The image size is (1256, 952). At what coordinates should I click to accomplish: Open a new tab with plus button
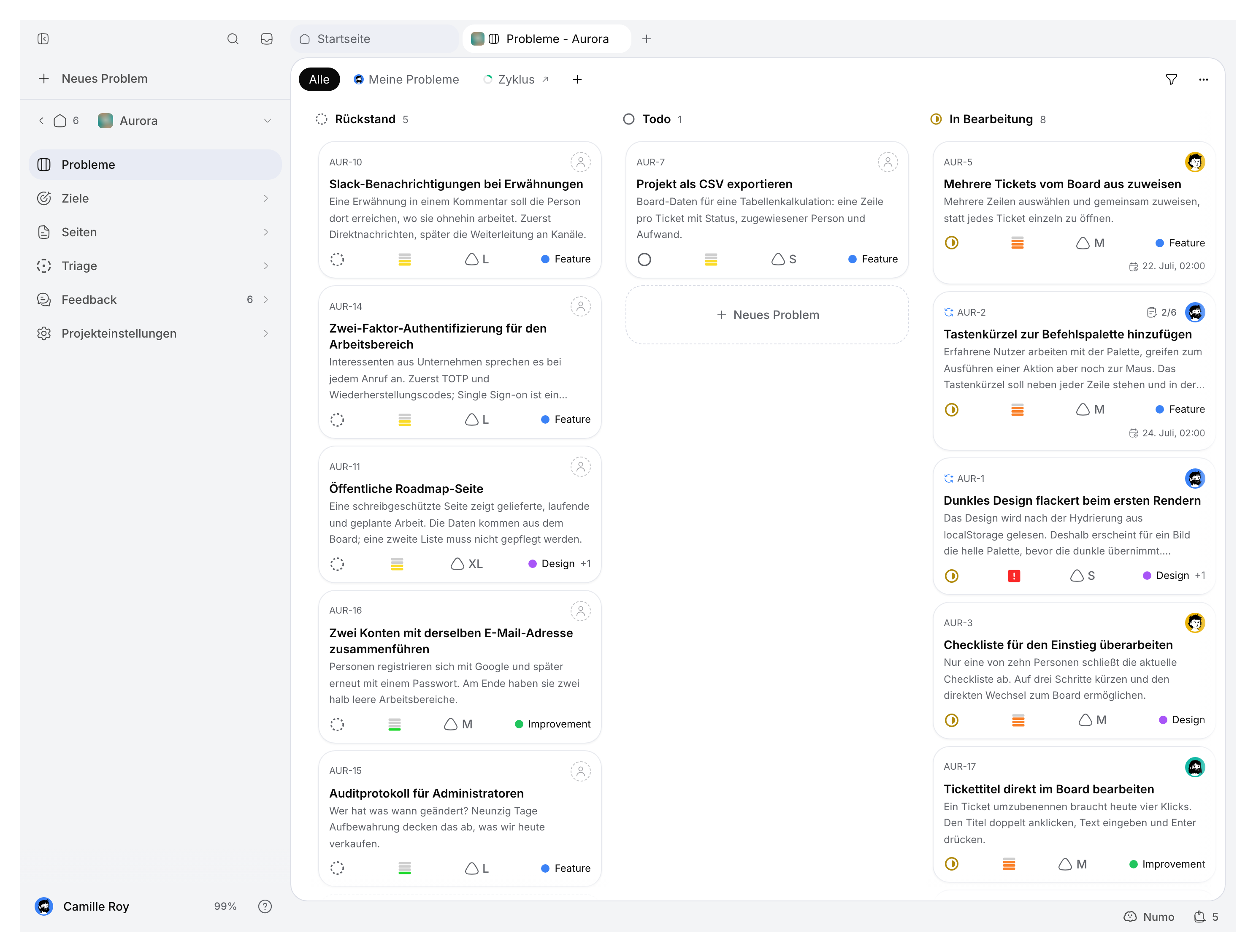click(x=646, y=38)
